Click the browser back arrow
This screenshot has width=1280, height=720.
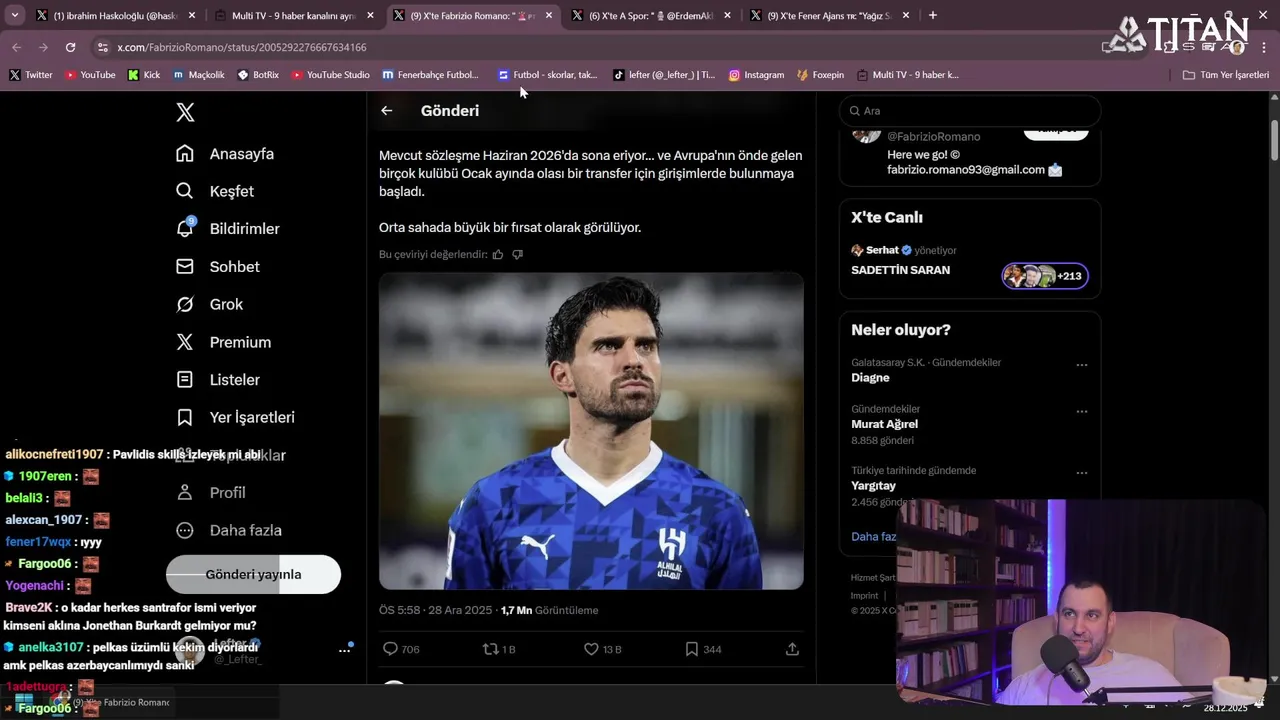tap(17, 47)
